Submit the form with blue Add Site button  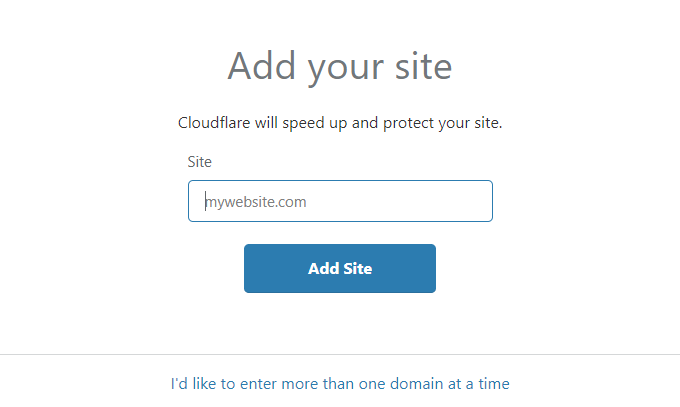[x=340, y=268]
